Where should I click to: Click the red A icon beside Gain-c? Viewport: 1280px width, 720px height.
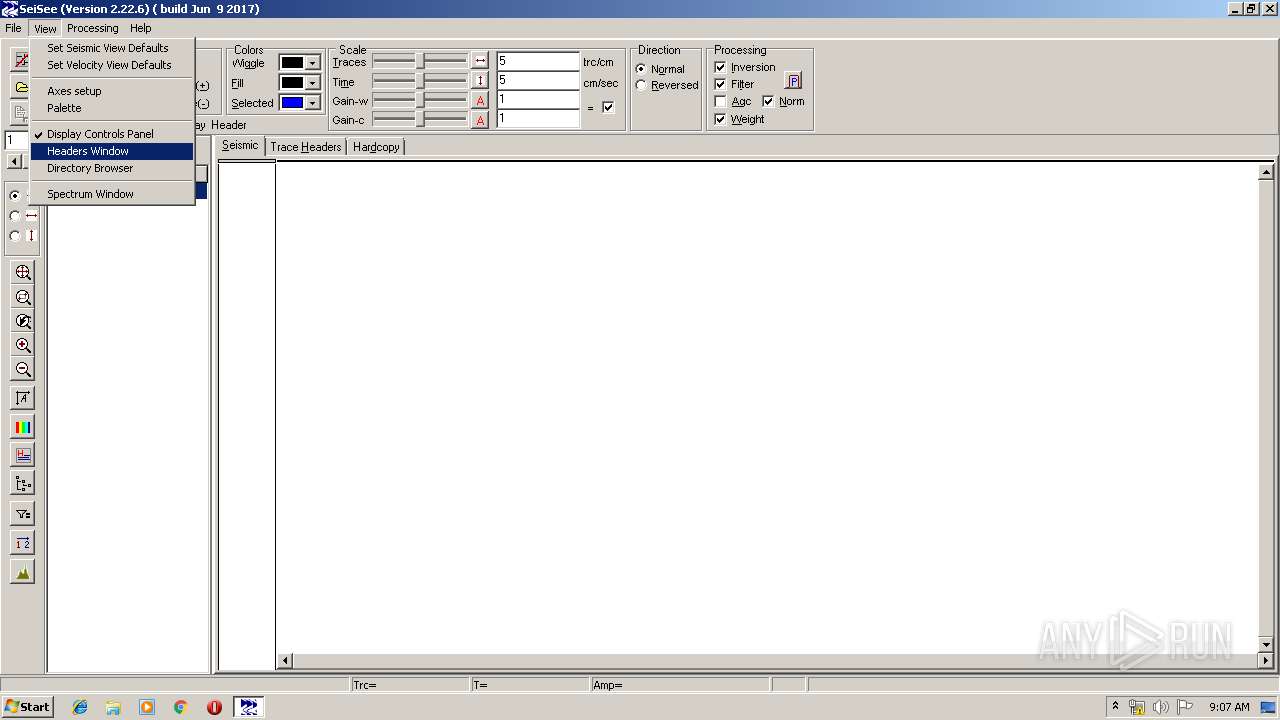pos(480,120)
